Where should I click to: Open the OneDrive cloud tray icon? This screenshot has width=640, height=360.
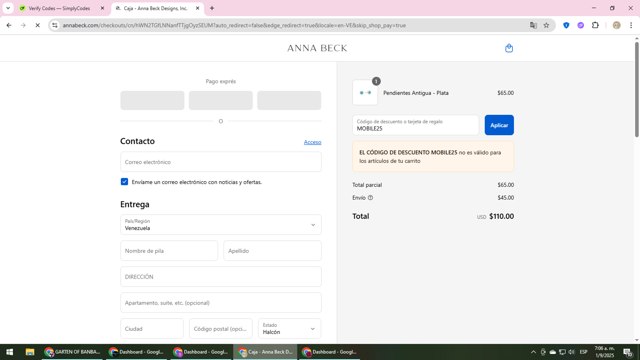553,352
